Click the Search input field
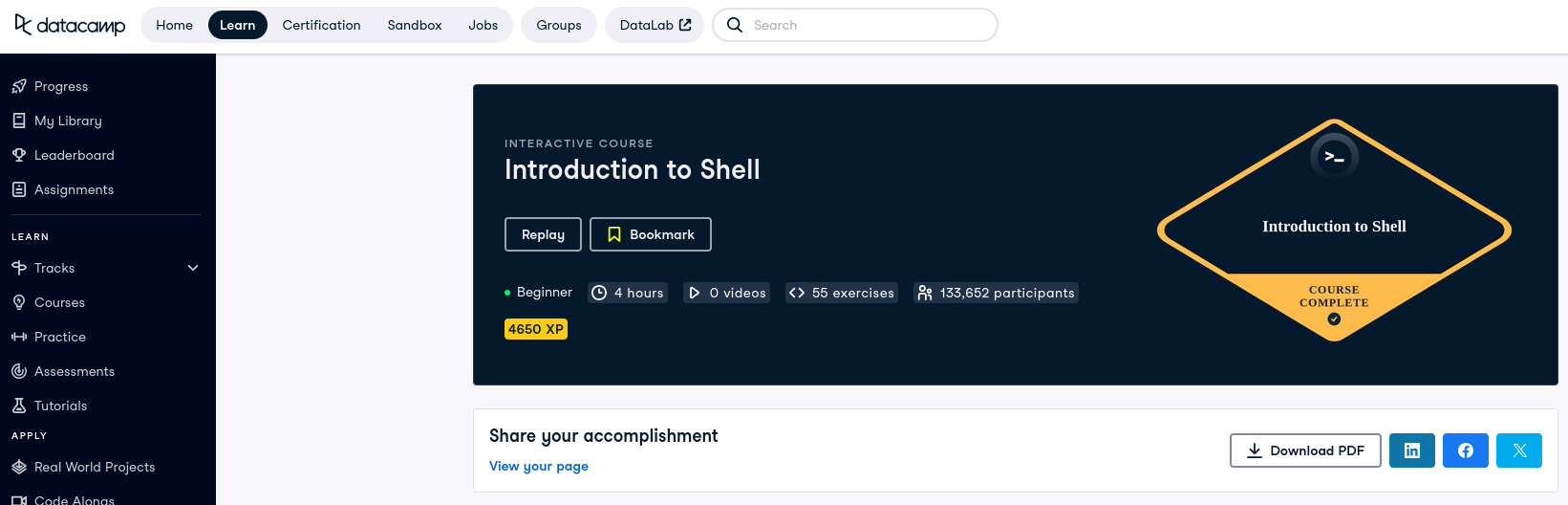Screen dimensions: 1568x505 coord(870,25)
